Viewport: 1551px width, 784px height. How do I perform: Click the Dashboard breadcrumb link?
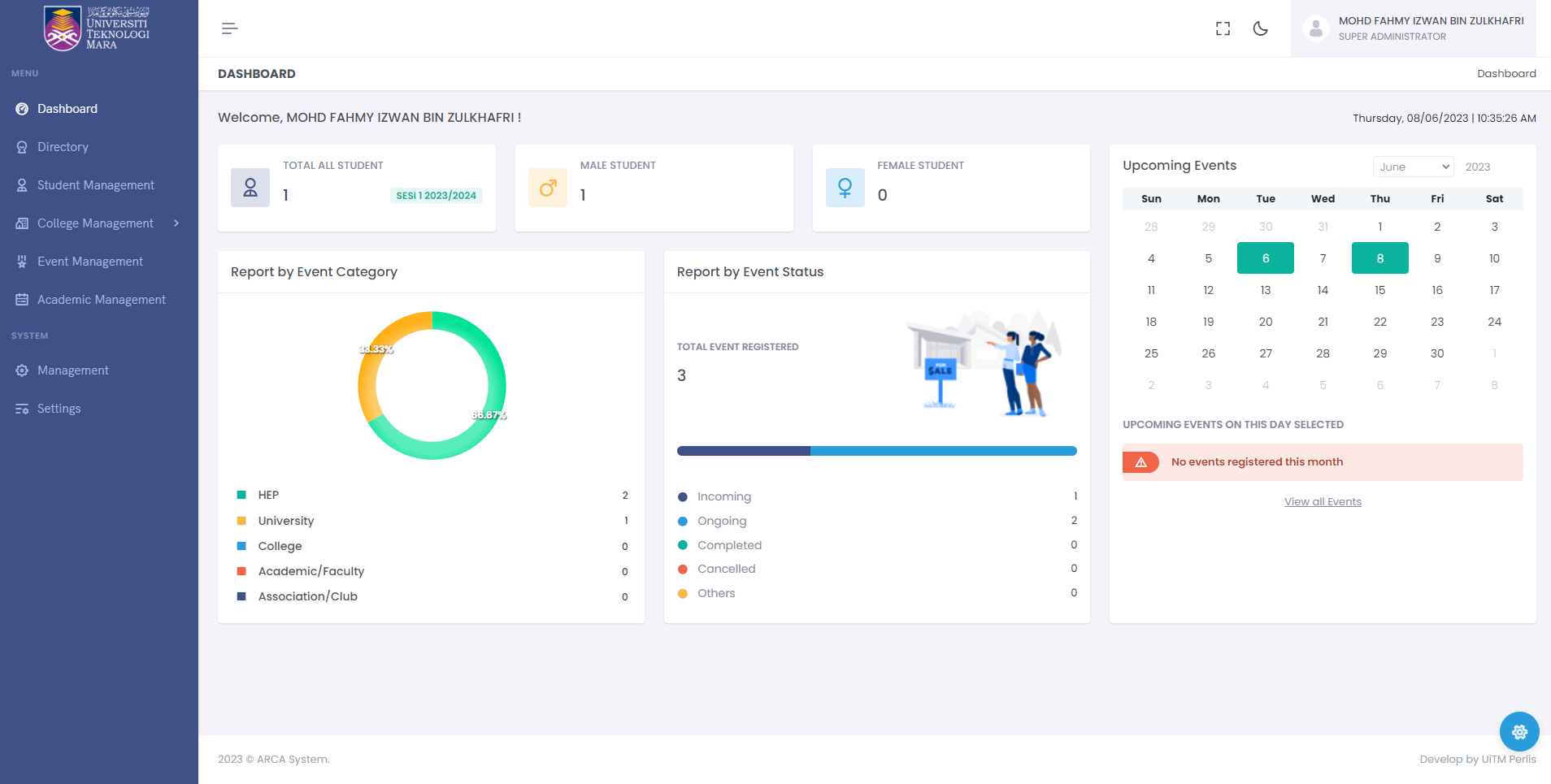click(x=1506, y=74)
